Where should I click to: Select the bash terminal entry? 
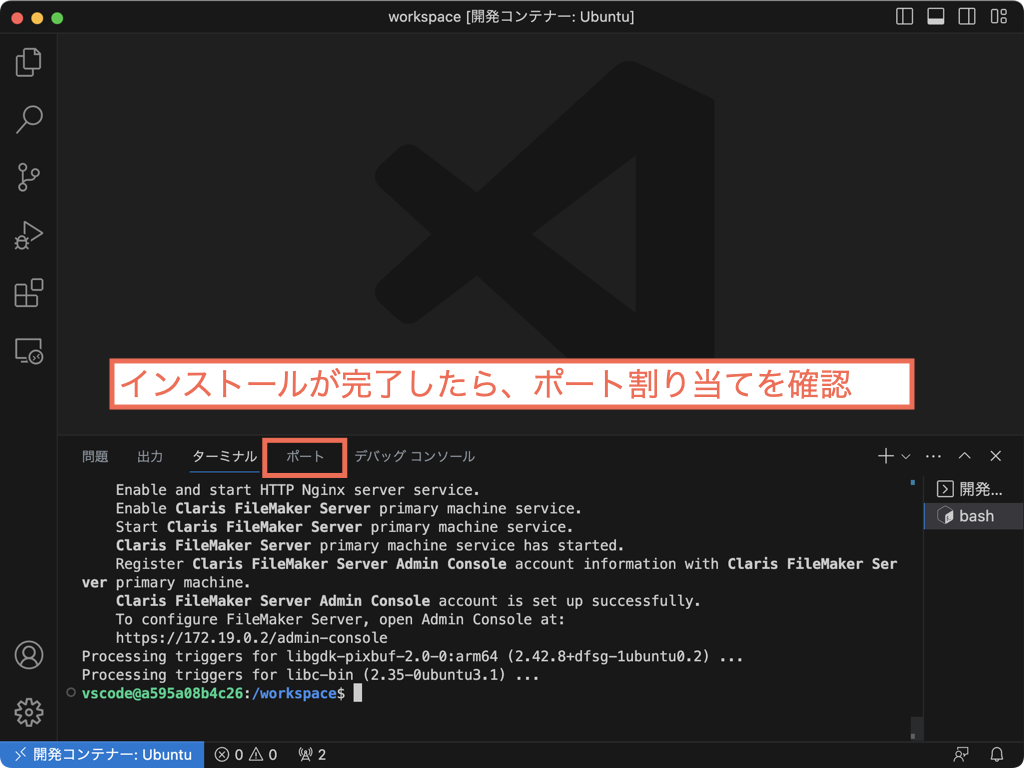pos(973,516)
